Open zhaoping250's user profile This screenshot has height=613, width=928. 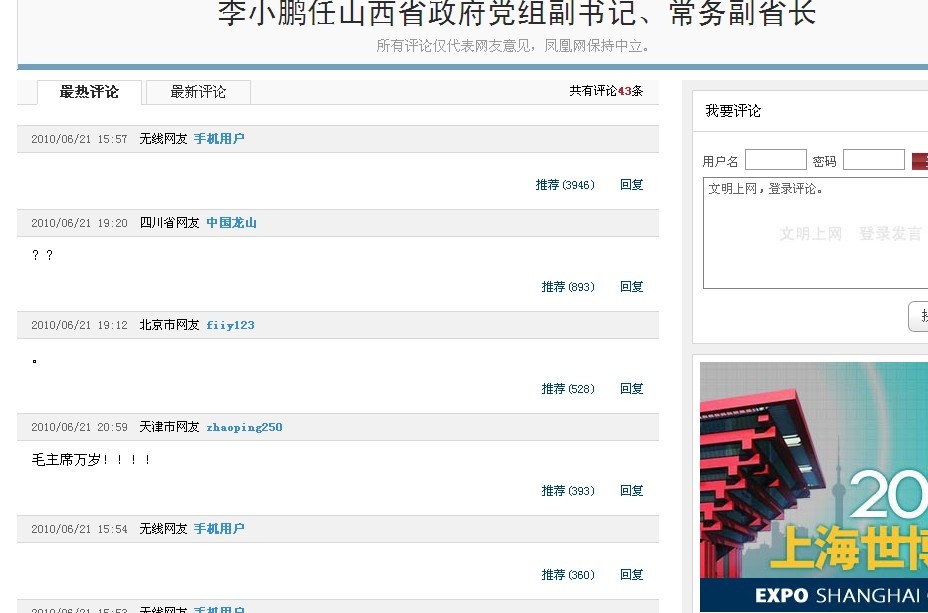click(x=244, y=427)
